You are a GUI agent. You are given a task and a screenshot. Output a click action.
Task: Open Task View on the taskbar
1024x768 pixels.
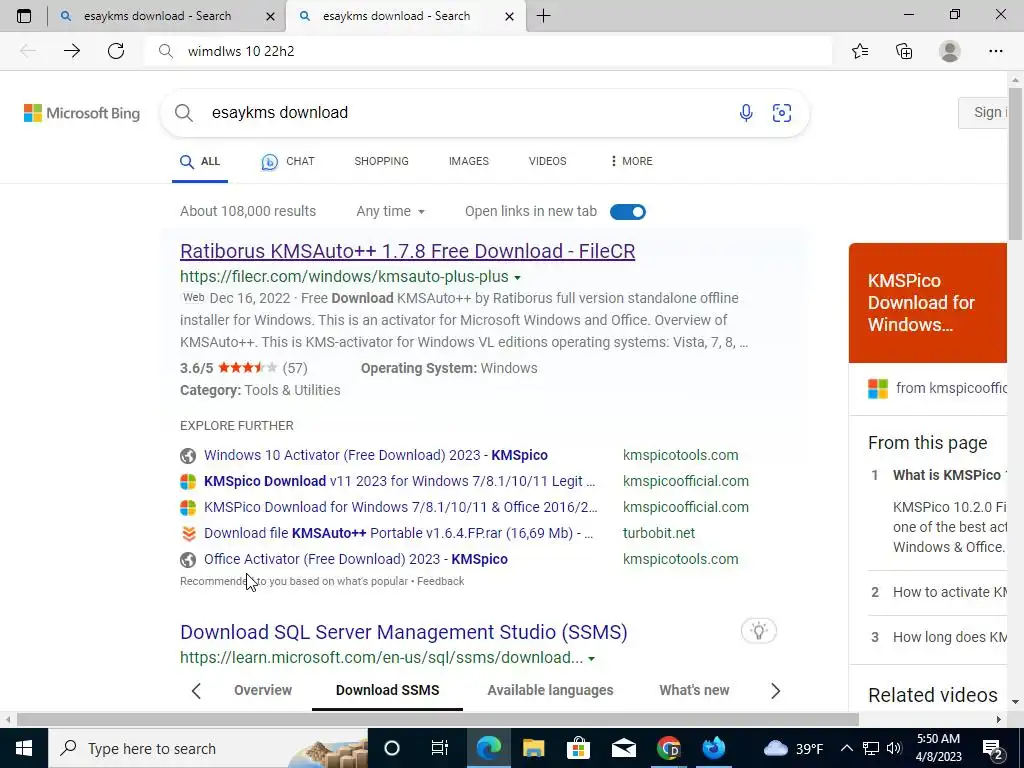pyautogui.click(x=440, y=748)
